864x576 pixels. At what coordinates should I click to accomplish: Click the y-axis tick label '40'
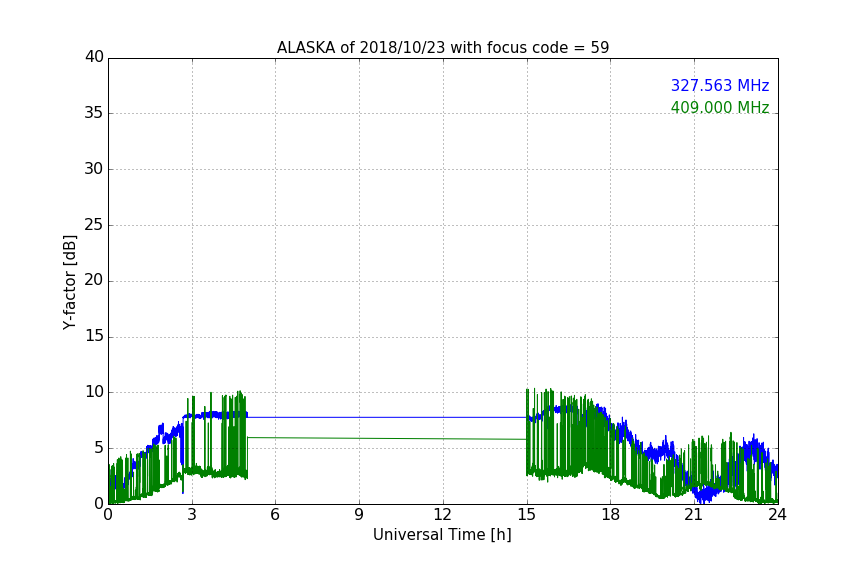coord(94,57)
